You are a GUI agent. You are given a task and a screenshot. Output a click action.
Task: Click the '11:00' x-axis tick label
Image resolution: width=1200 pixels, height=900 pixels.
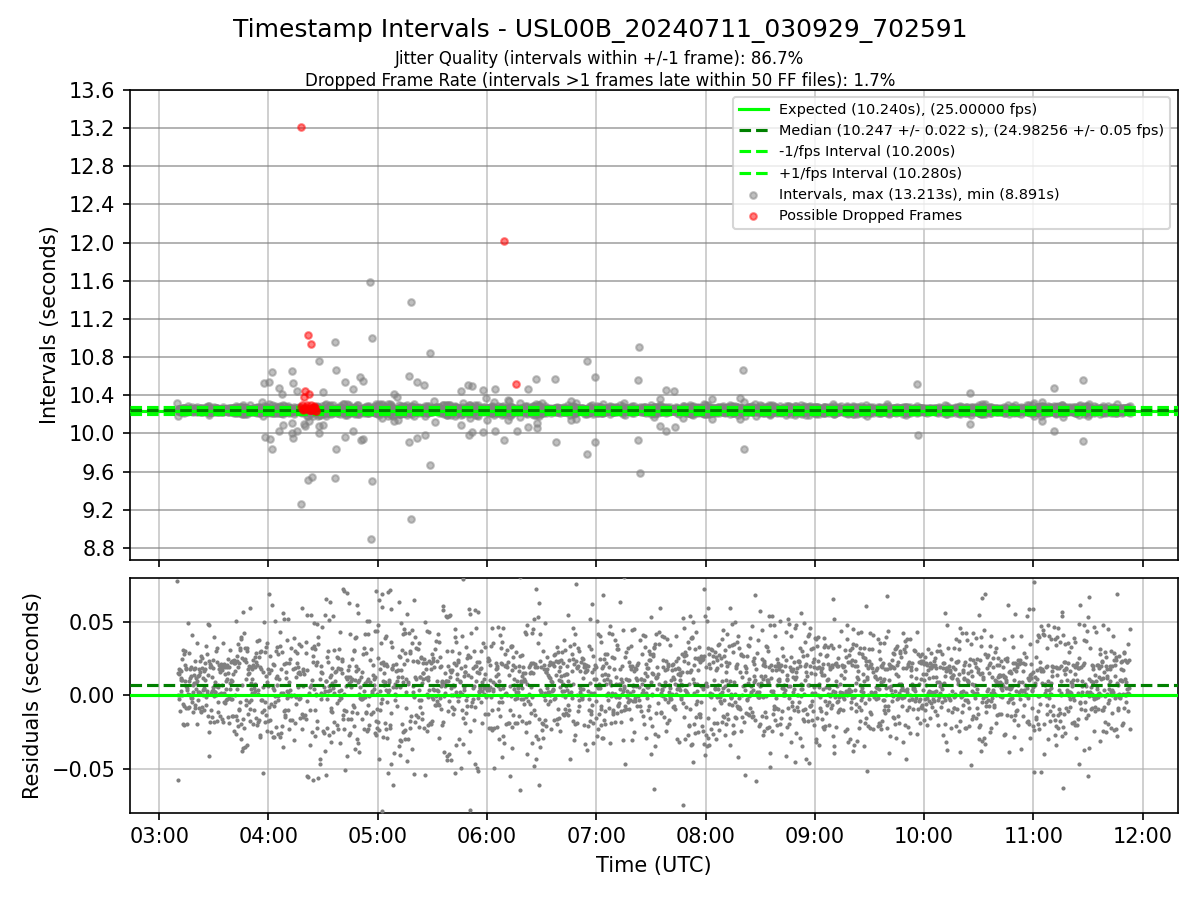coord(1033,834)
